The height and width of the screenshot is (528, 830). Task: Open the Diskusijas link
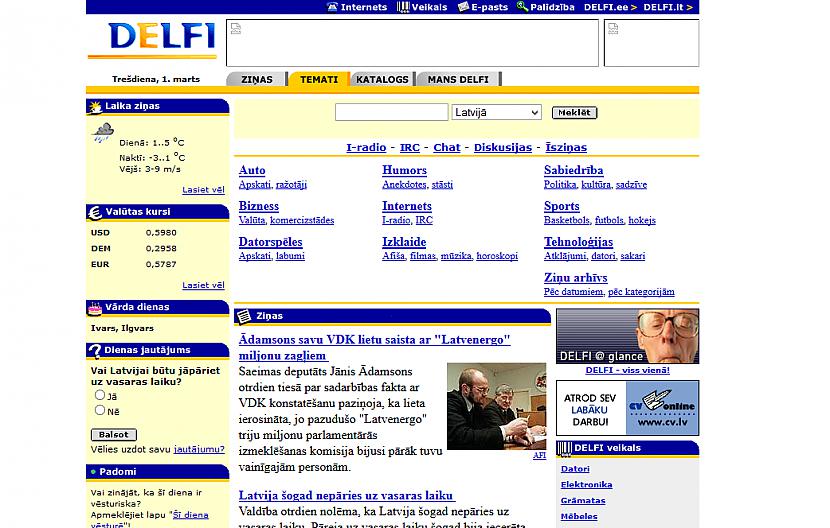click(503, 147)
